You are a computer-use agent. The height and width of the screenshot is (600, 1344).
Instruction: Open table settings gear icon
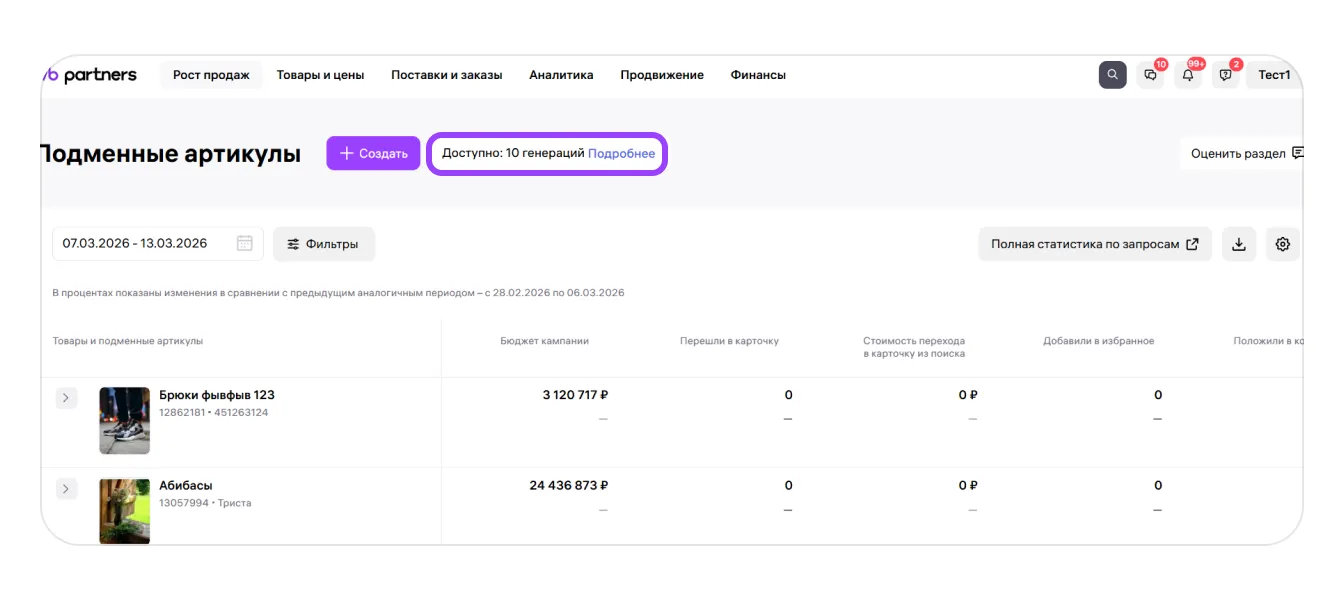[x=1282, y=244]
